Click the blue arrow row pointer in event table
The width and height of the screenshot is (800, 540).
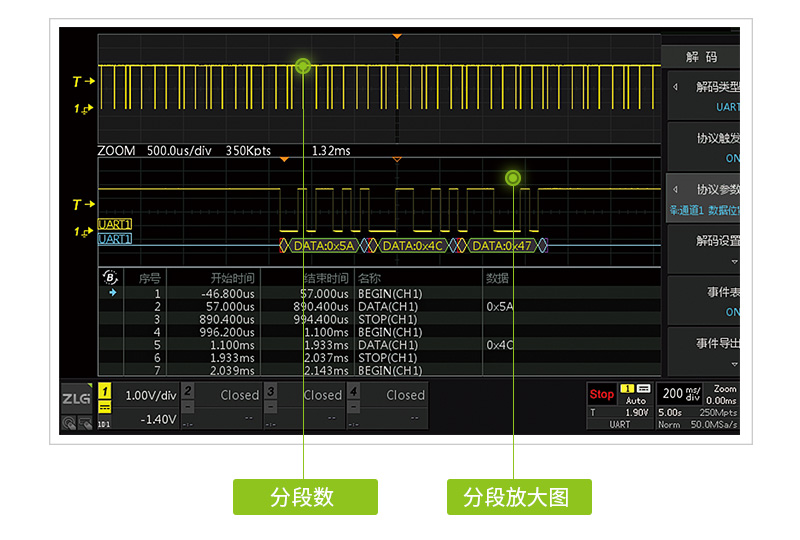tap(113, 292)
